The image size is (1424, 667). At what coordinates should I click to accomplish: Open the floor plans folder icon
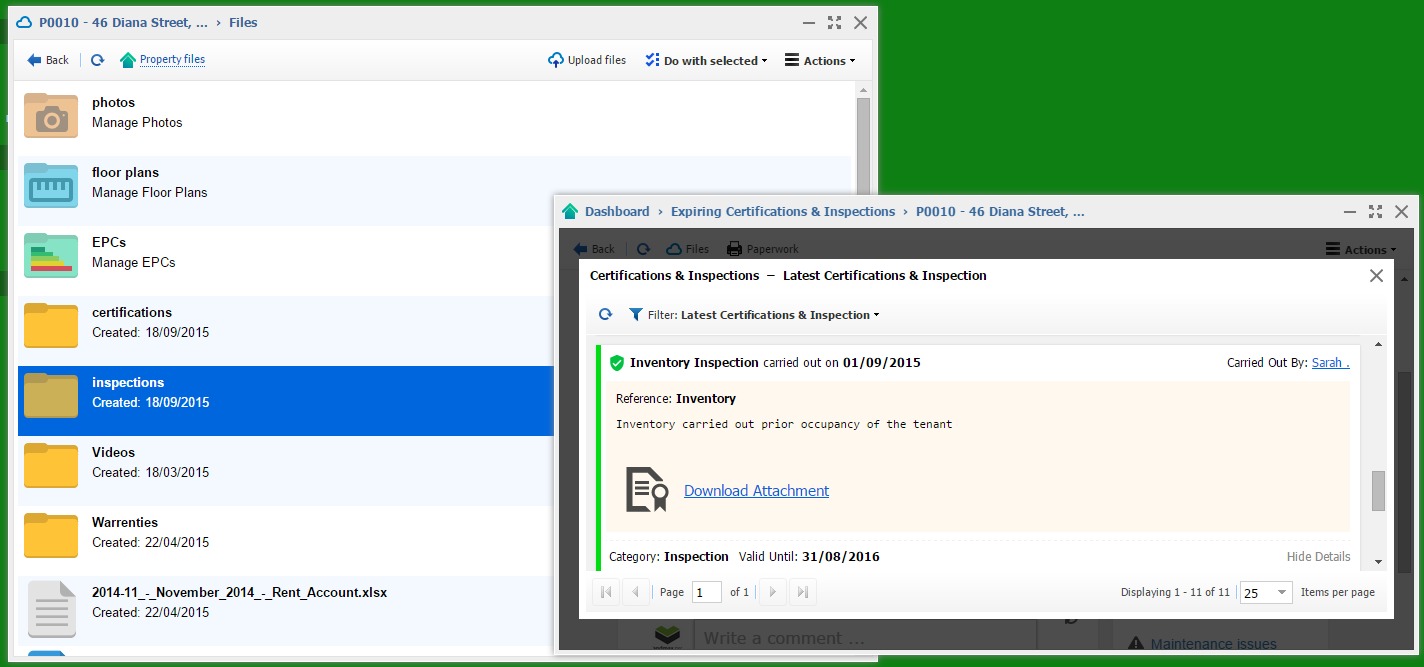click(51, 185)
